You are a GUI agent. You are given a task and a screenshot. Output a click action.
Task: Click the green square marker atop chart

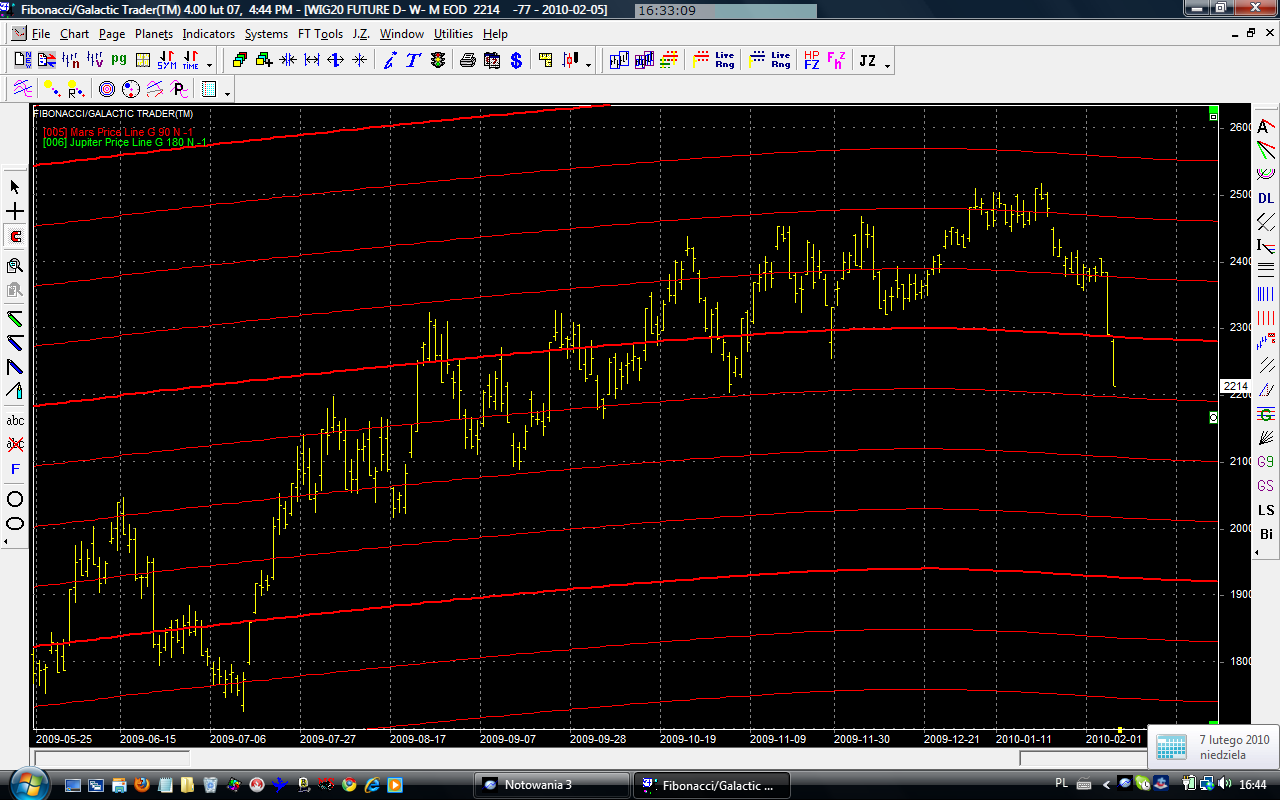point(1213,109)
